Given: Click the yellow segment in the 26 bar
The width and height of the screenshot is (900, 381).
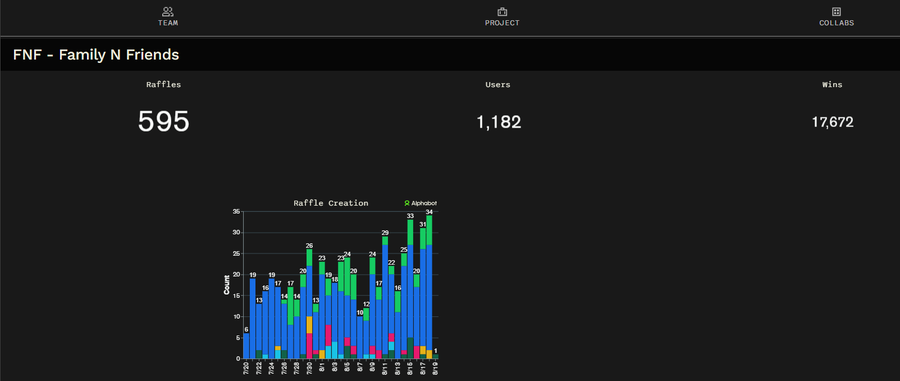Looking at the screenshot, I should [x=309, y=325].
